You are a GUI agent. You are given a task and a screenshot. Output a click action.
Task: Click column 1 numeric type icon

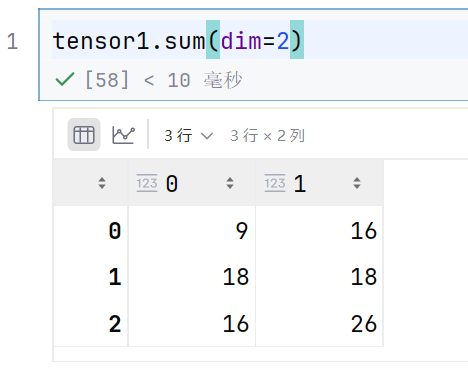tap(275, 183)
